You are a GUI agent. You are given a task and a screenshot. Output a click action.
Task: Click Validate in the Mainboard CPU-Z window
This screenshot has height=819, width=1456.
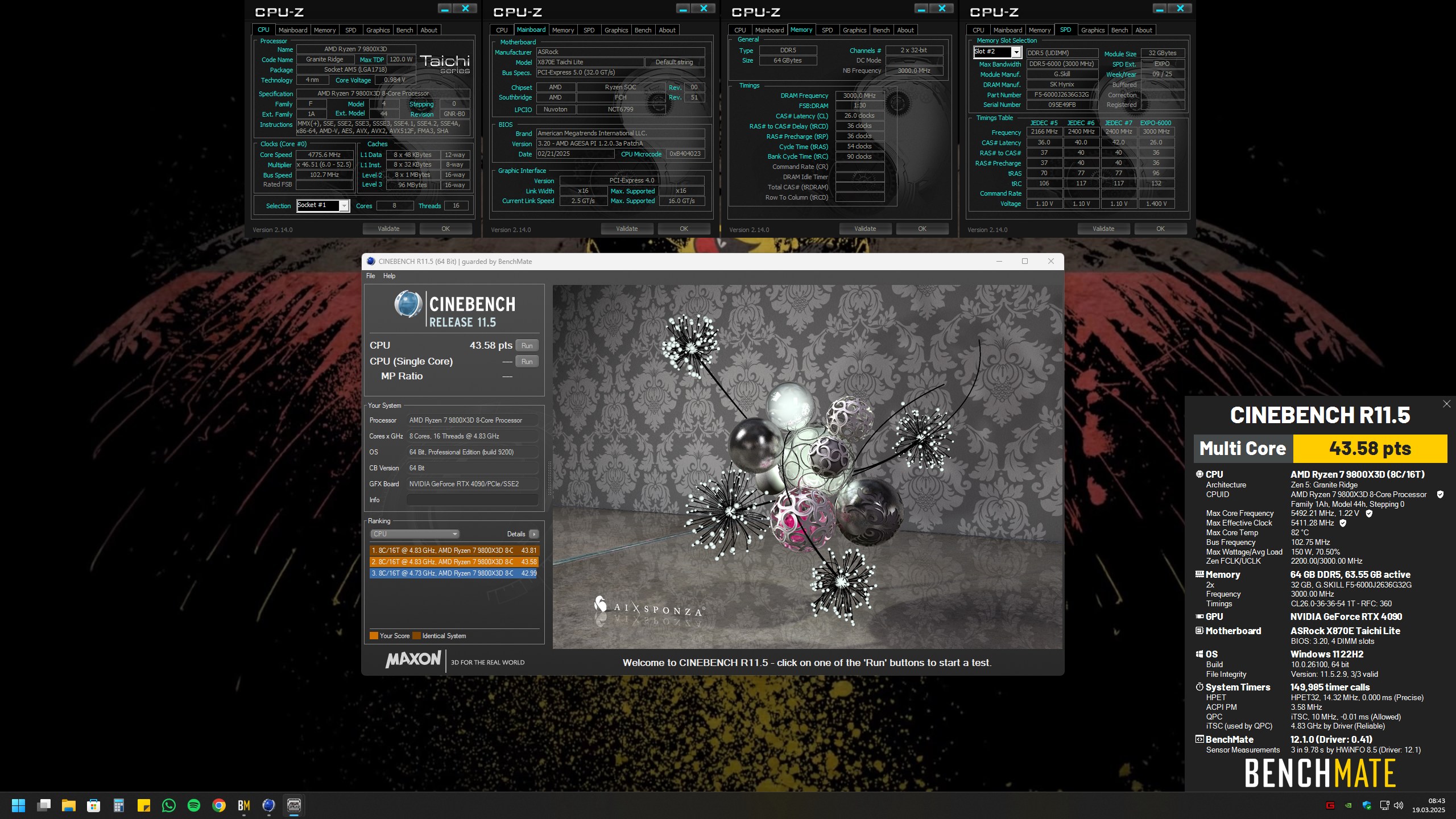[627, 229]
